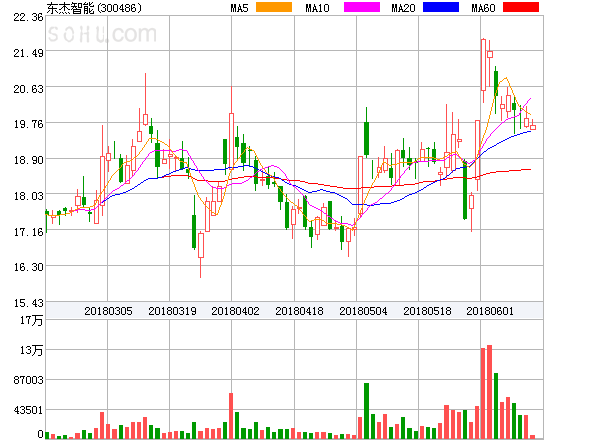Click the 22.36 price axis label

click(x=28, y=17)
